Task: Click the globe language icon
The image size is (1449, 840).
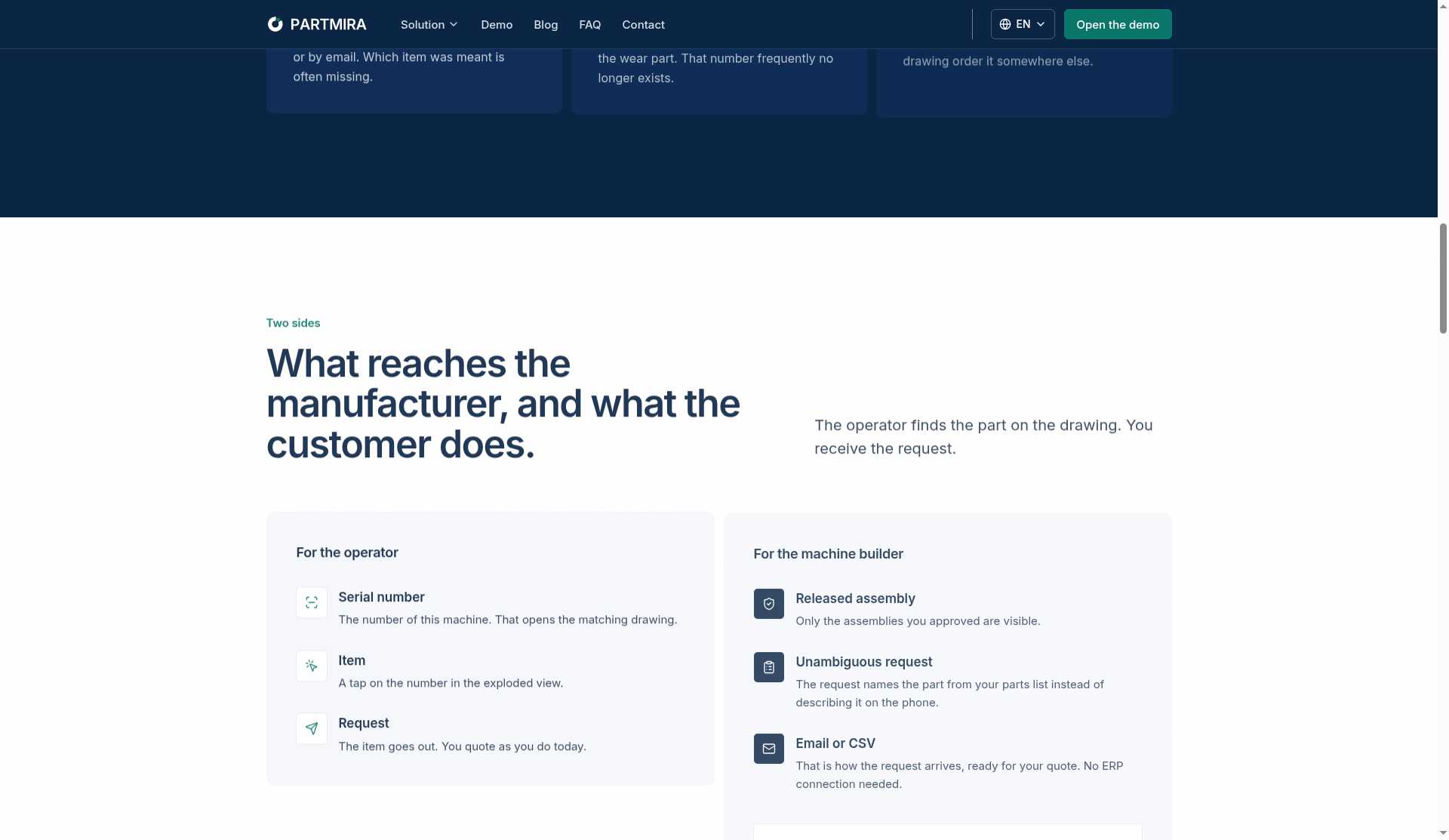Action: 1005,24
